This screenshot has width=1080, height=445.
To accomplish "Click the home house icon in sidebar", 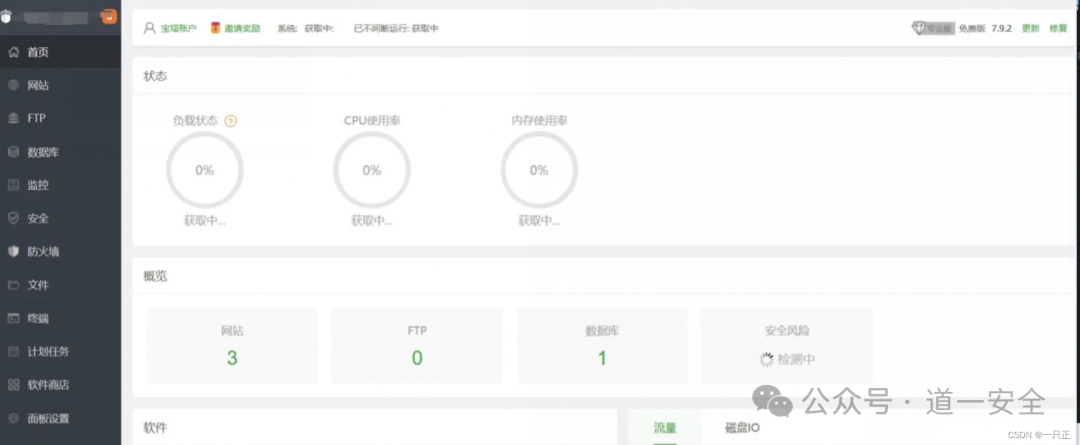I will coord(14,52).
